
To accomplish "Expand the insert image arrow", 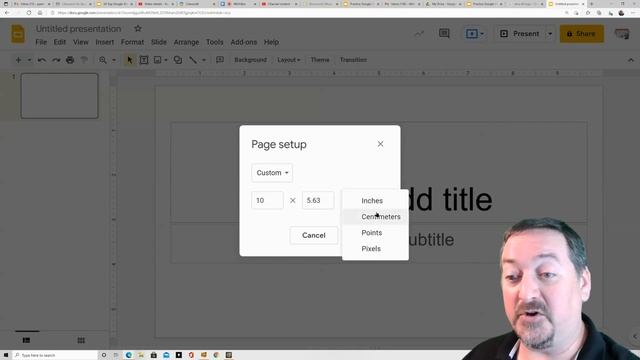I will 166,60.
